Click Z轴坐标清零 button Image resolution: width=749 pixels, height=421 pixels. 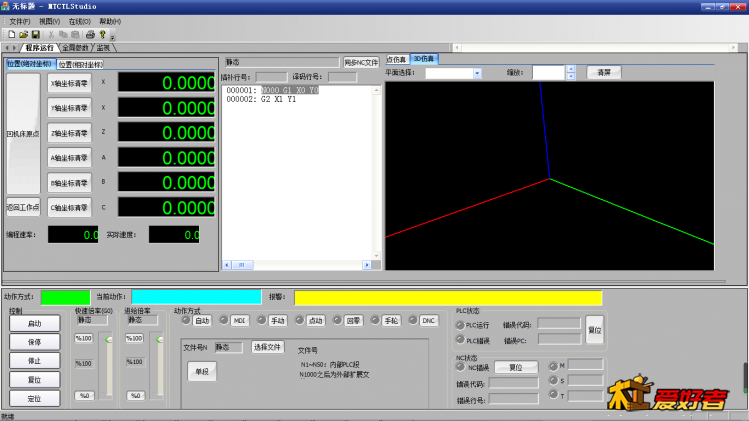tap(69, 133)
